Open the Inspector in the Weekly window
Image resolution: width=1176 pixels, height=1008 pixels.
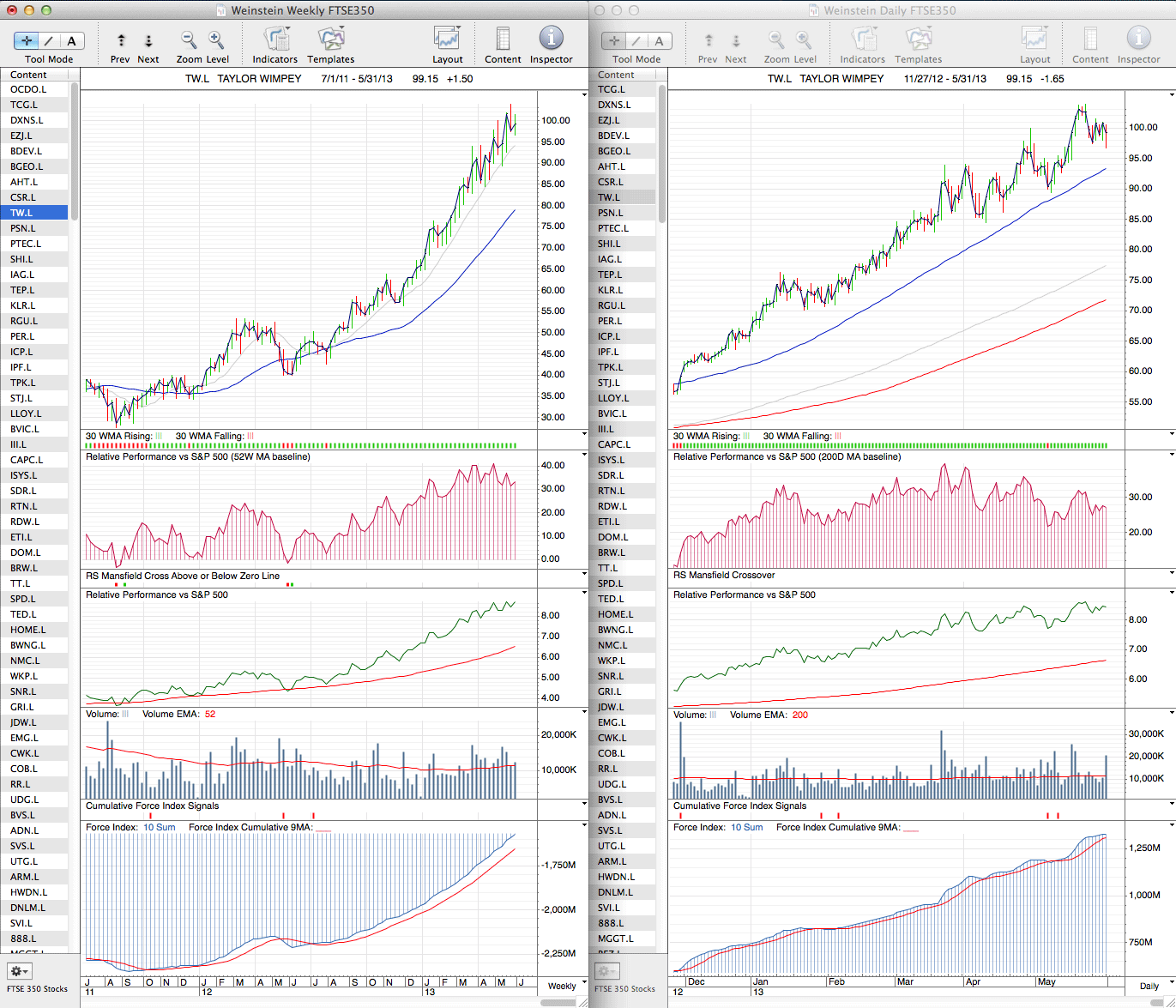click(551, 39)
